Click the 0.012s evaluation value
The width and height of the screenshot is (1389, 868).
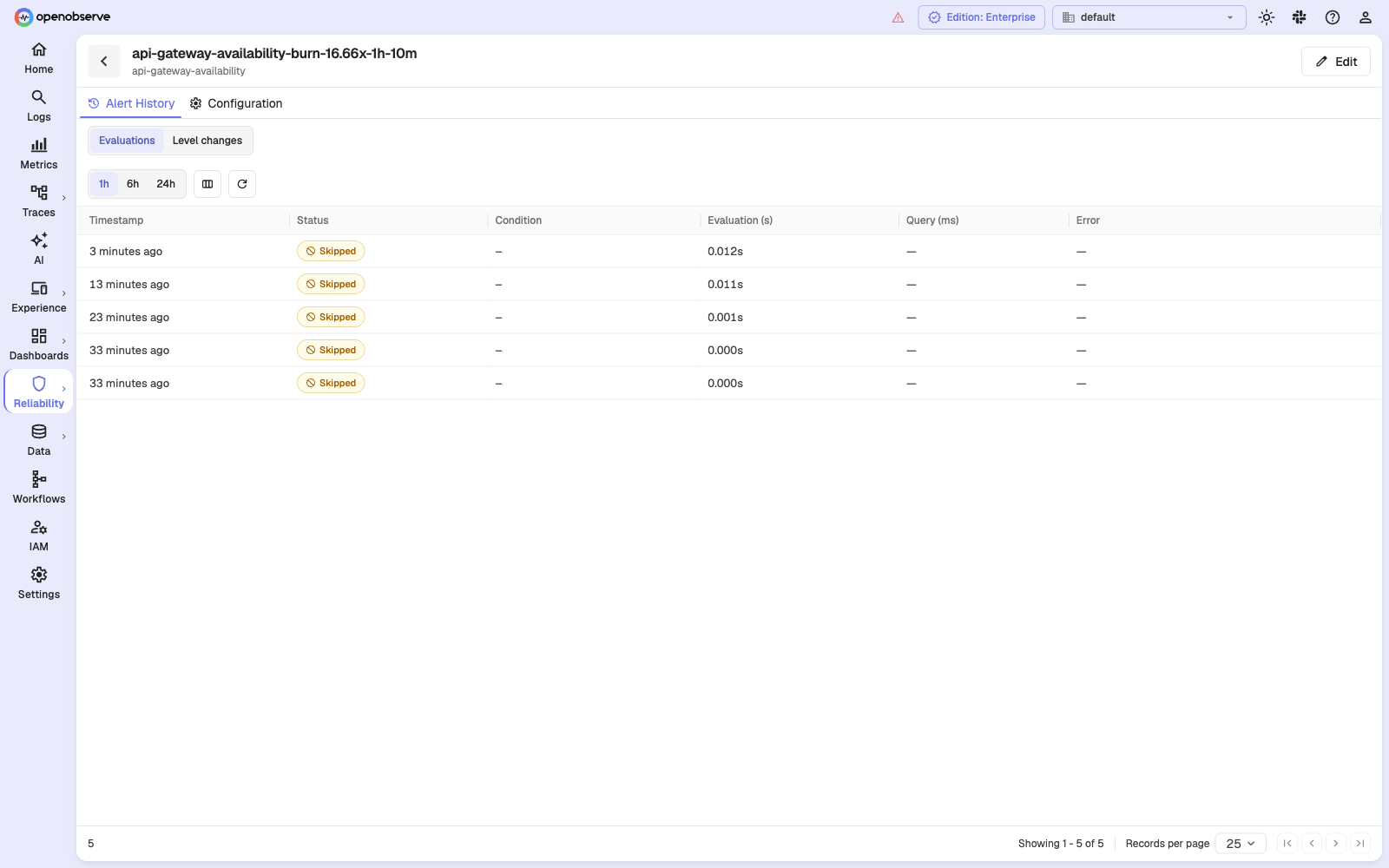point(725,252)
